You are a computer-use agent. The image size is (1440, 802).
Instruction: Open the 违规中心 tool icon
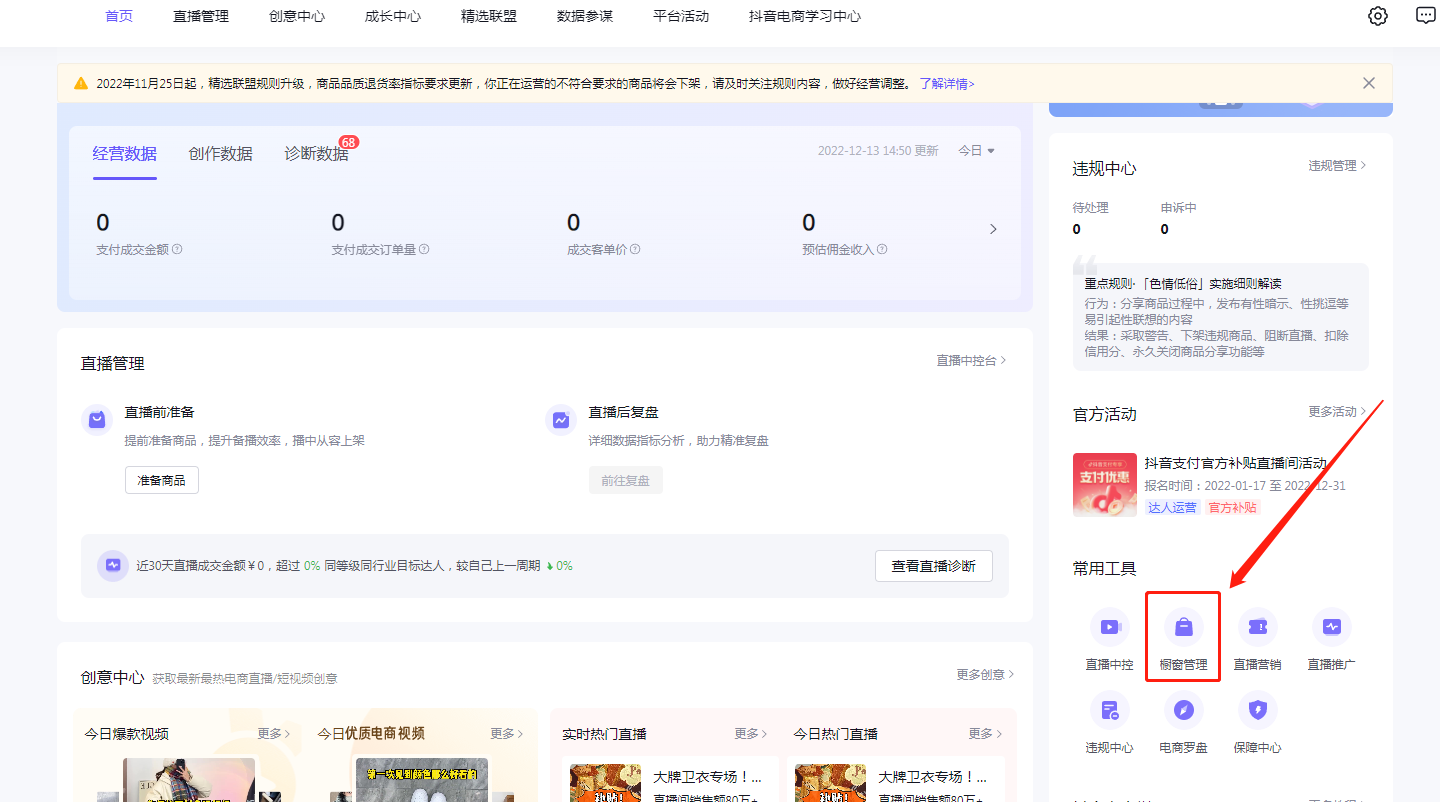1109,710
